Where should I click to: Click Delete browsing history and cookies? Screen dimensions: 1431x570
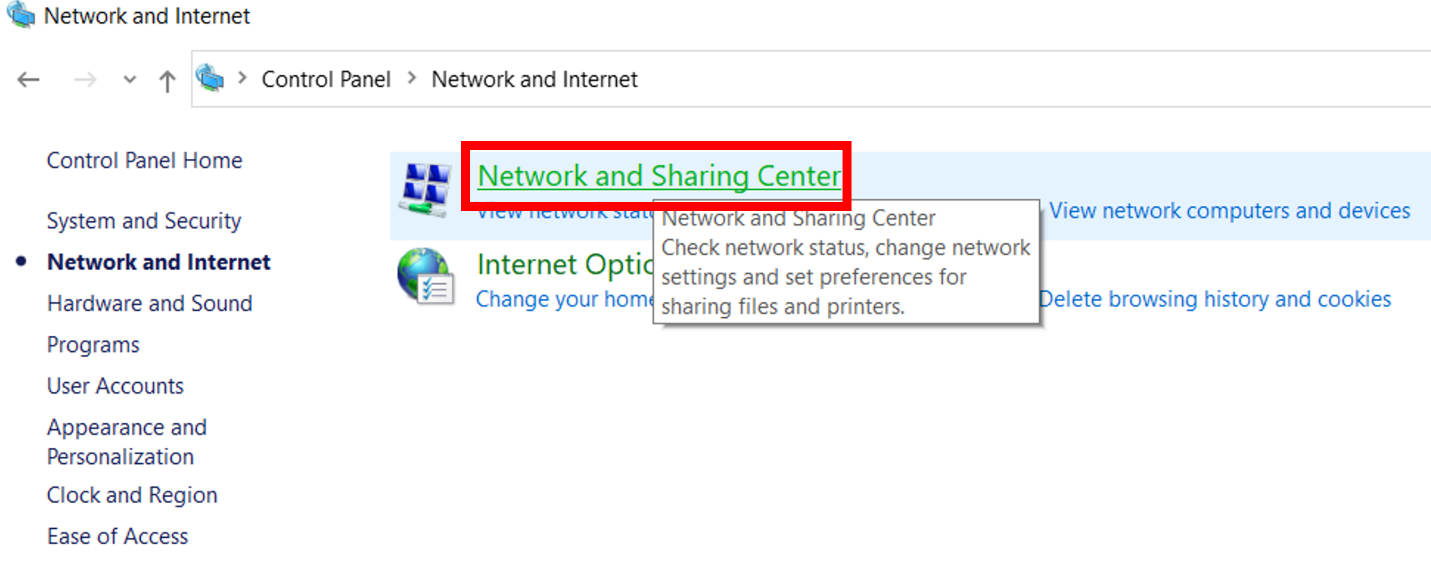click(x=1214, y=299)
